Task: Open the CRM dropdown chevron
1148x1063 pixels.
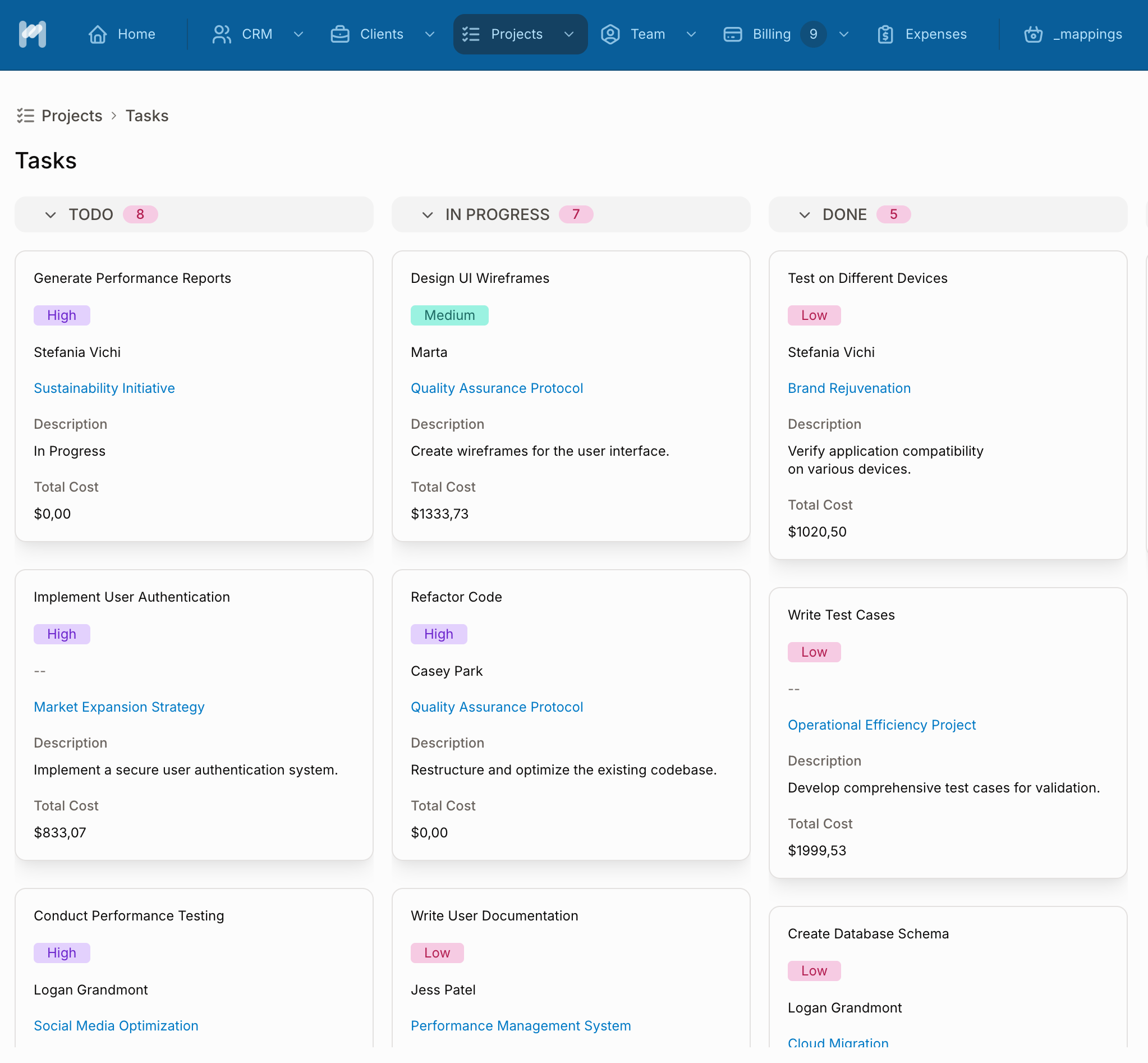Action: 299,34
